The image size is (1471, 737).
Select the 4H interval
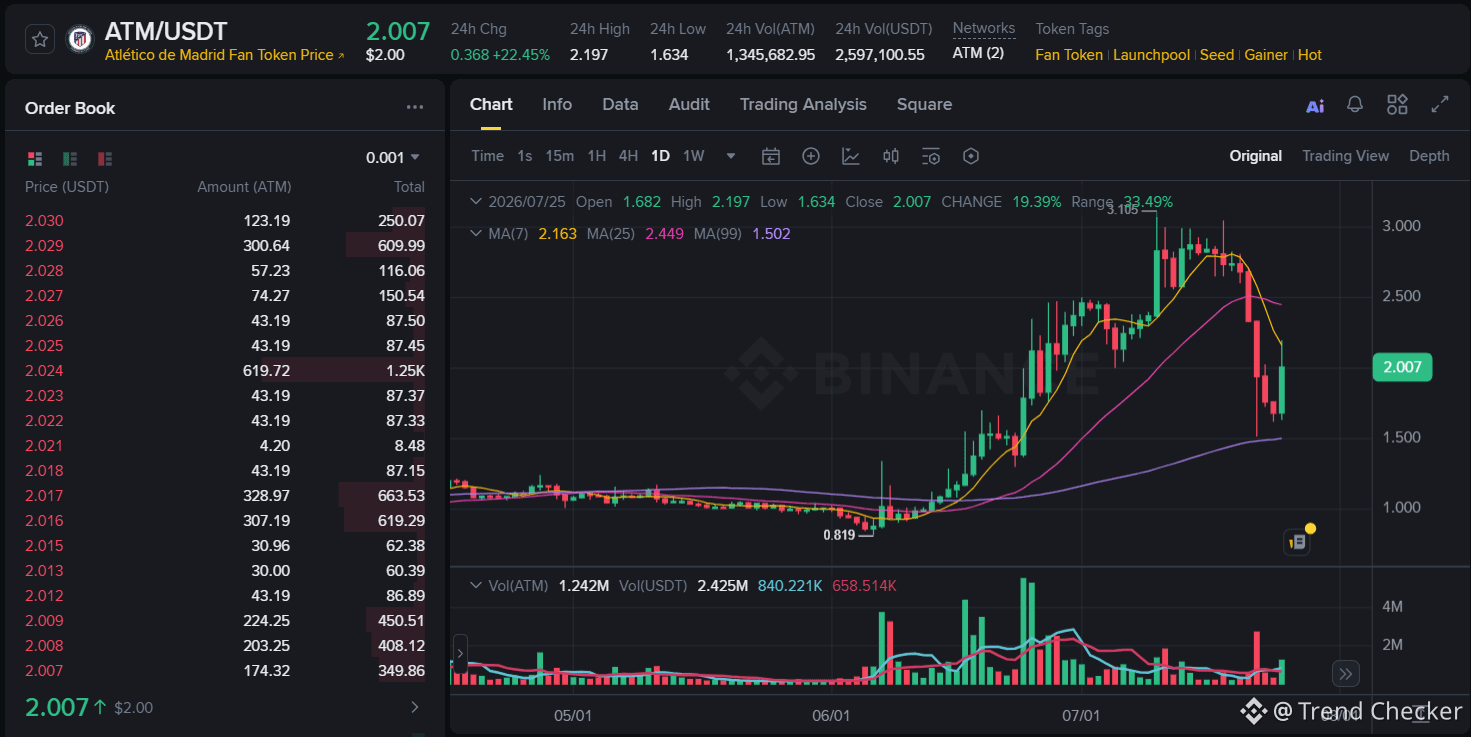tap(628, 156)
